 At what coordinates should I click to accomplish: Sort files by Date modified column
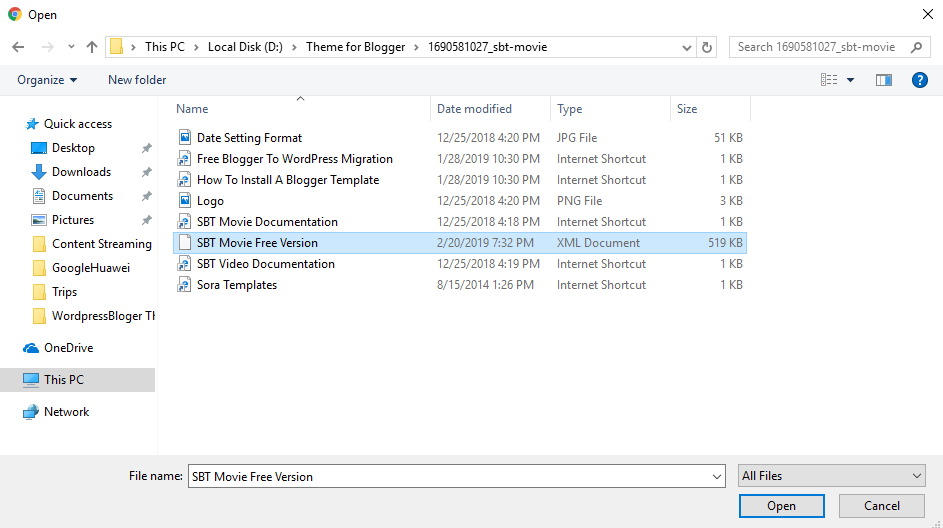pyautogui.click(x=475, y=109)
